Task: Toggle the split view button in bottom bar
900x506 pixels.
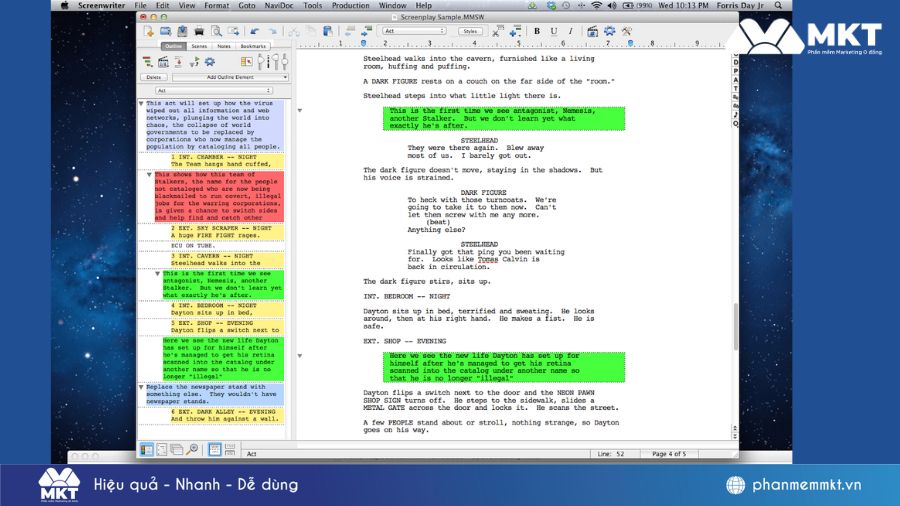Action: (x=230, y=449)
